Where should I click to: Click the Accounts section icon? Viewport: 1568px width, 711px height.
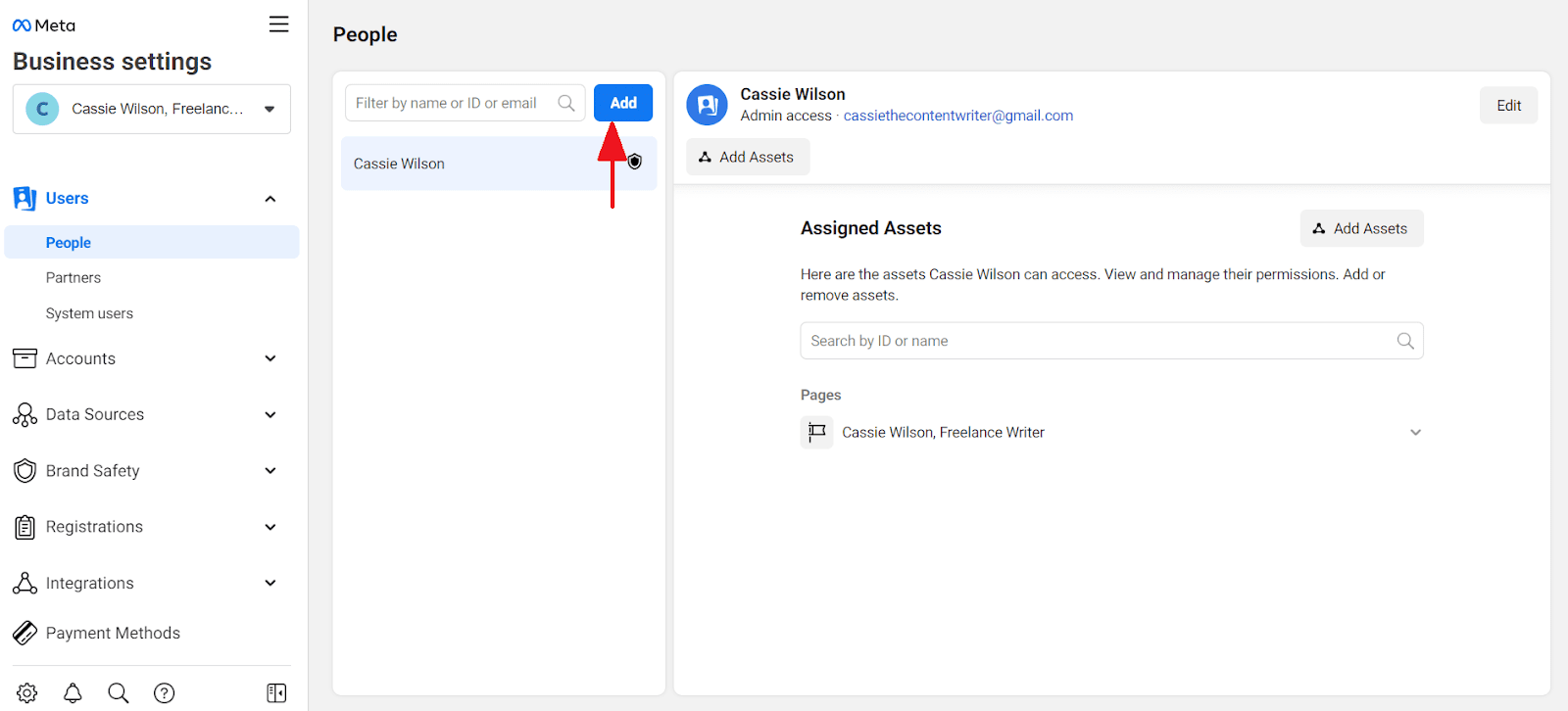[24, 358]
